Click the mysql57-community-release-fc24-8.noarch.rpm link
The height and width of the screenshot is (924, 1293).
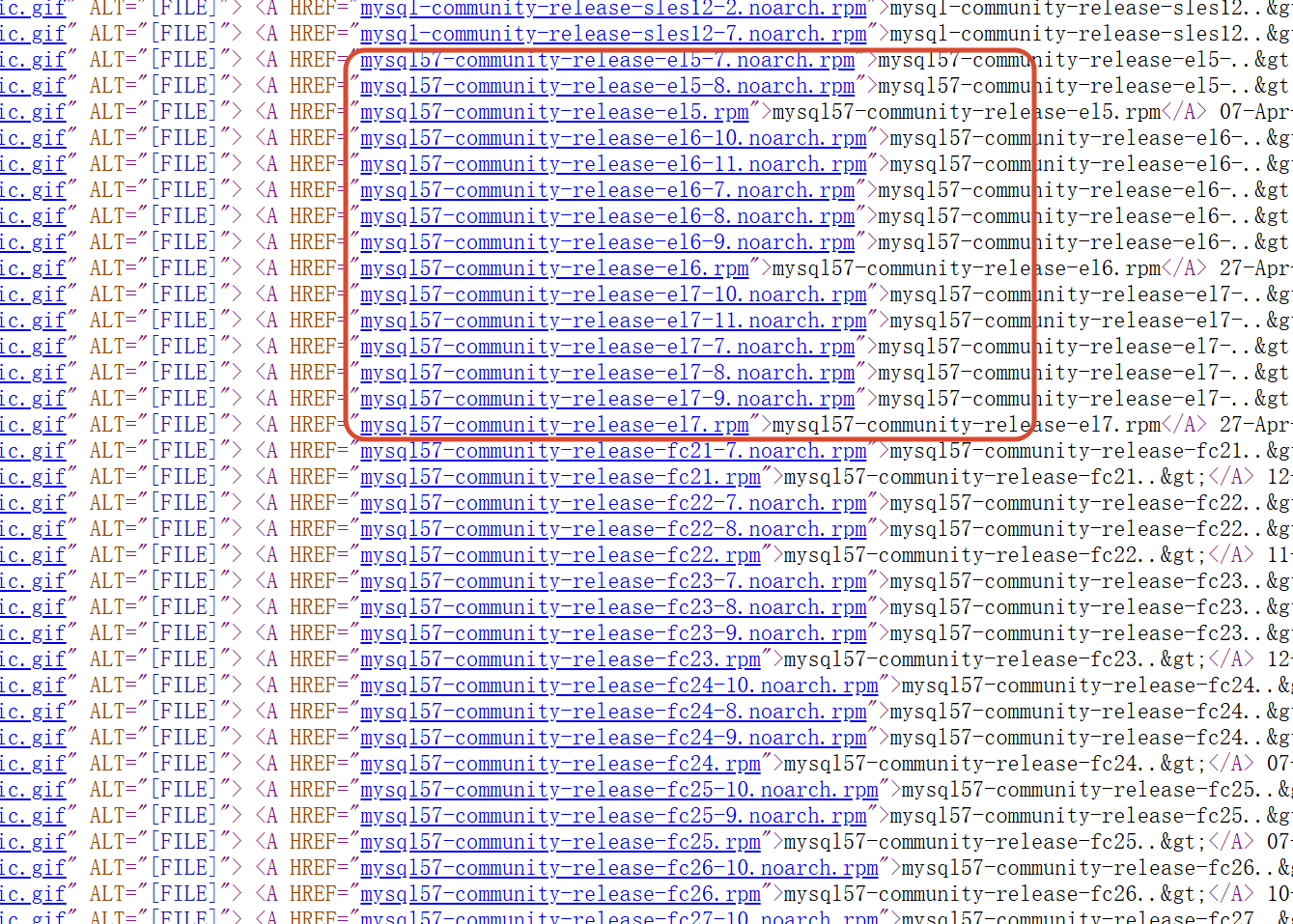(x=613, y=712)
